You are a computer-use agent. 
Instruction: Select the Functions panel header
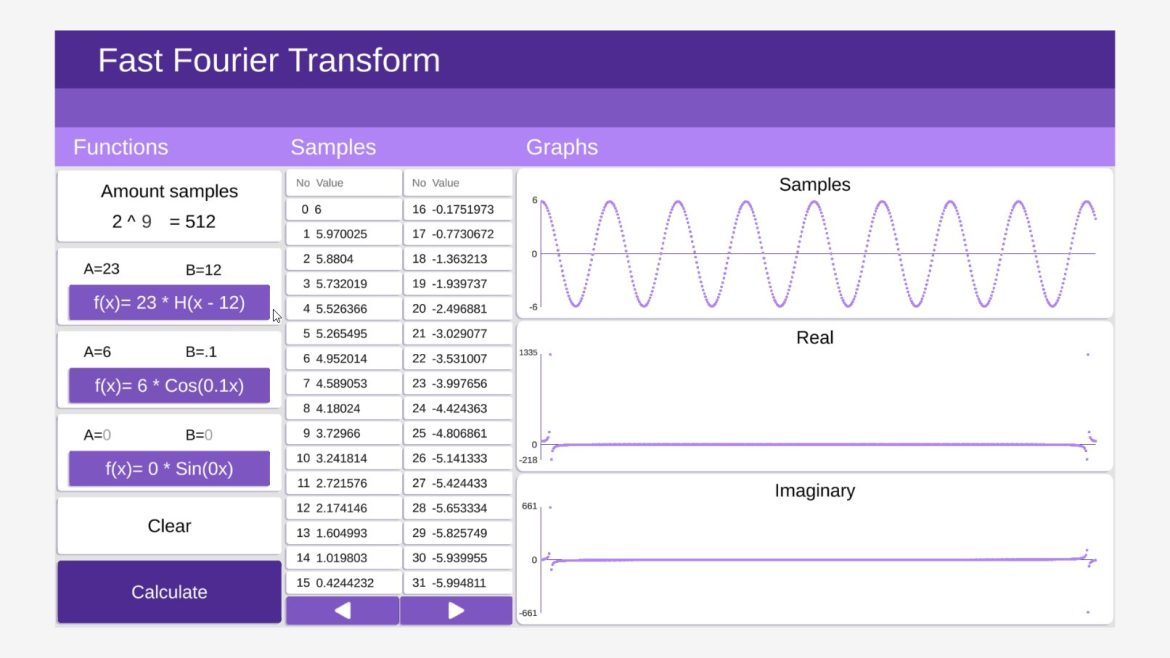120,147
